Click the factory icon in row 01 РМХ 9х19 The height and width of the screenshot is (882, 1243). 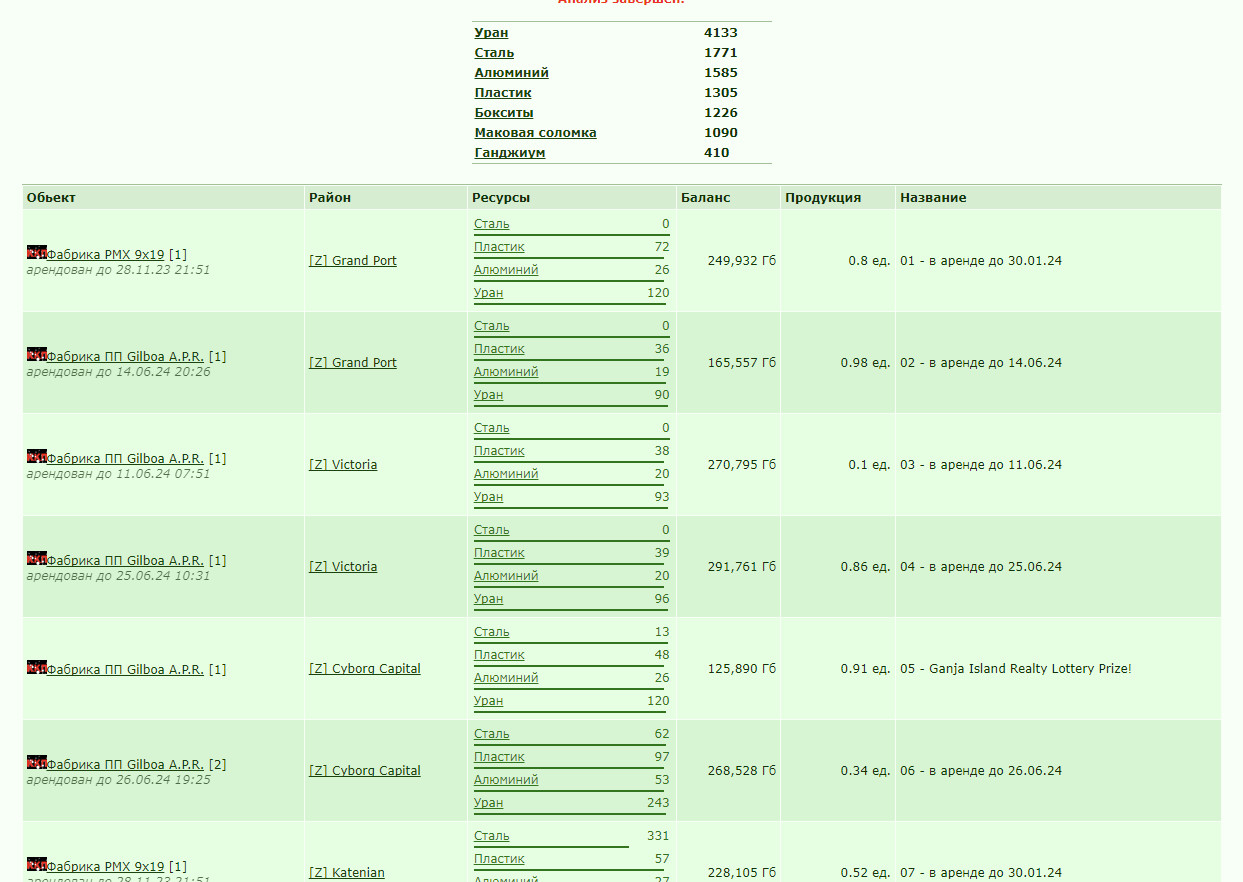tap(37, 253)
